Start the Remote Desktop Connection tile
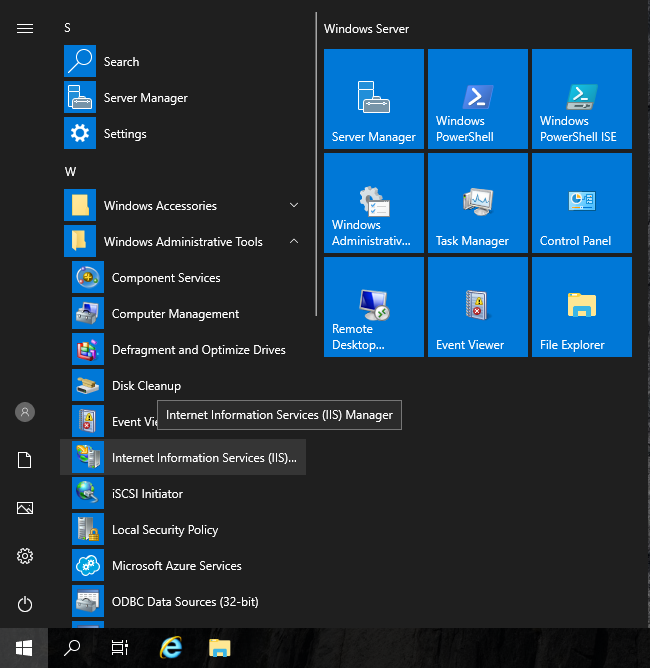650x668 pixels. tap(374, 307)
